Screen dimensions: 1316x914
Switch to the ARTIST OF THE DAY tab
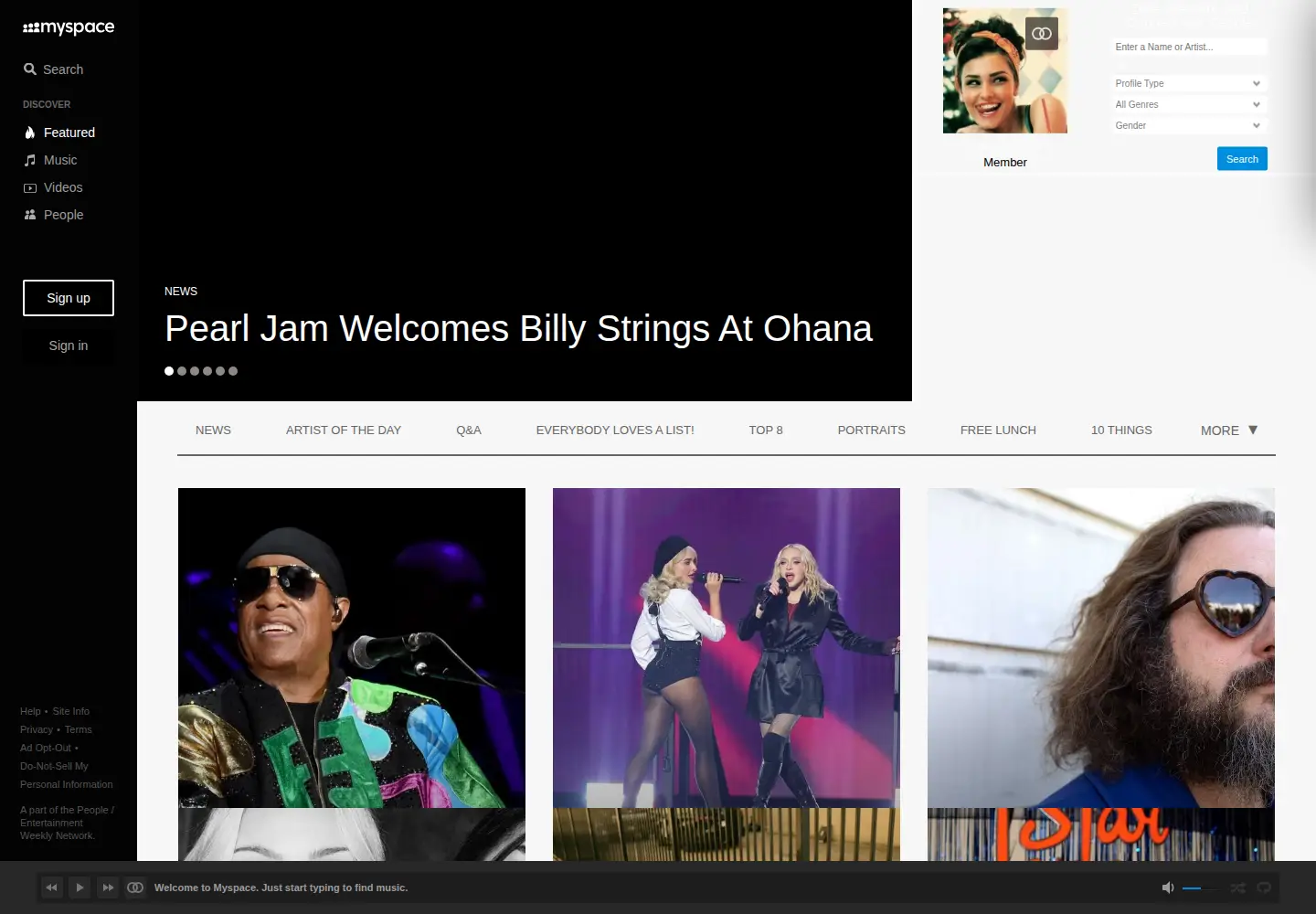(x=344, y=430)
